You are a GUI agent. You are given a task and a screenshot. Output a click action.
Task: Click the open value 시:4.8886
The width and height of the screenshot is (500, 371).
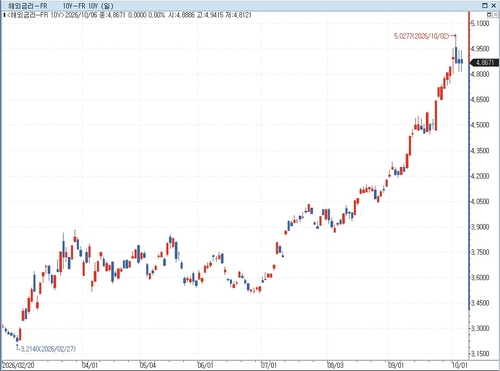coord(181,15)
